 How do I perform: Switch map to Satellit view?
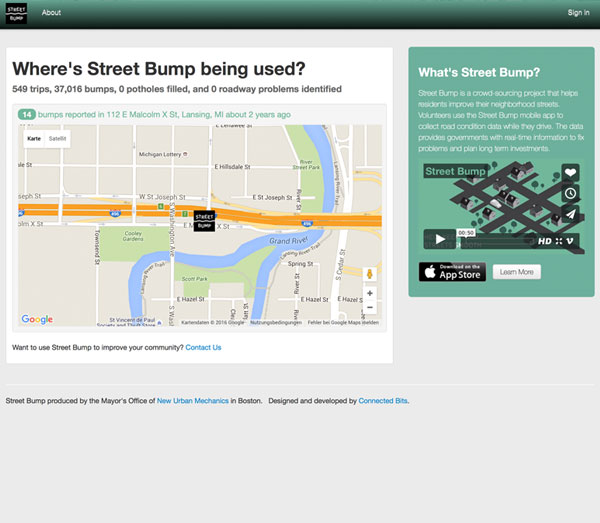tap(57, 138)
